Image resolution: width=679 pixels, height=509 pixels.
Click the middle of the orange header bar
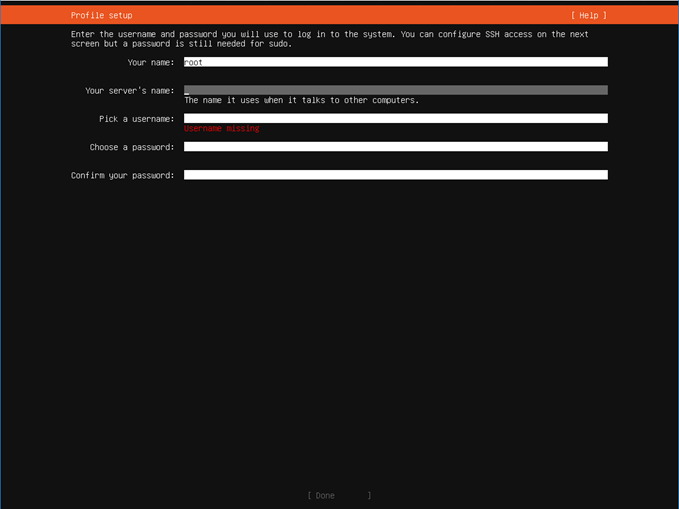point(339,15)
